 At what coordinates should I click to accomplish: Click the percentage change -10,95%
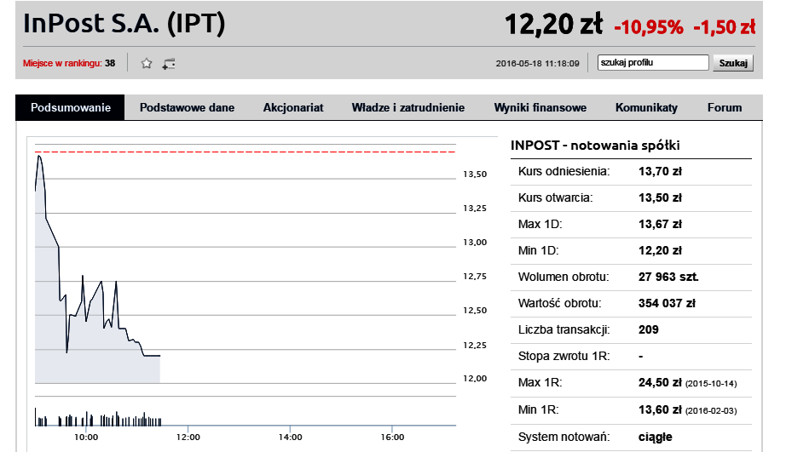(648, 27)
